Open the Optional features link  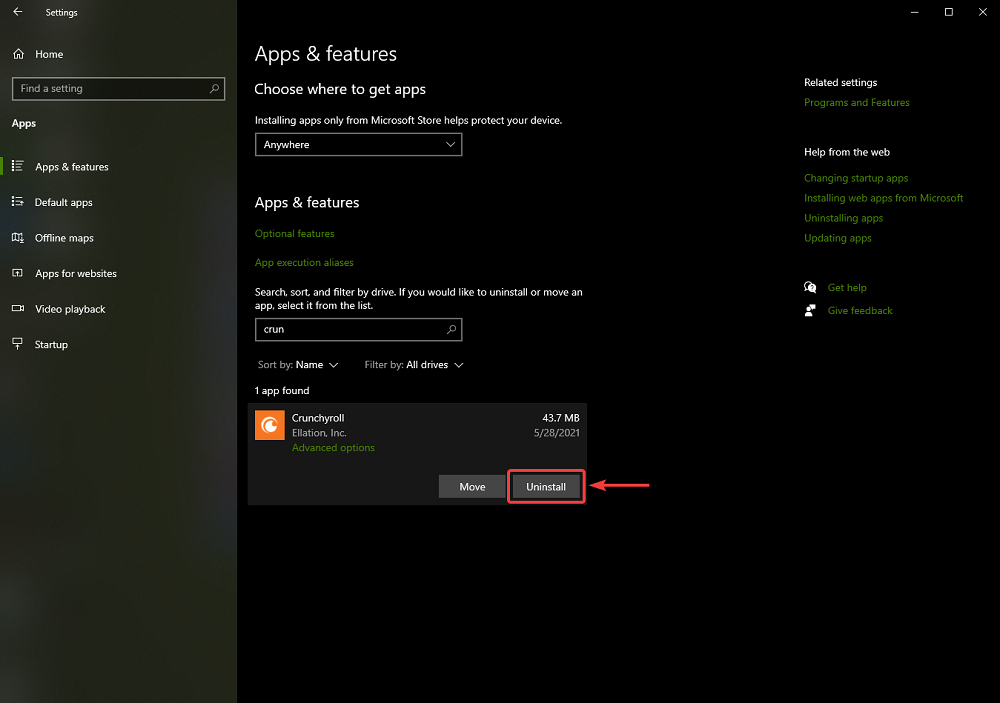coord(294,234)
